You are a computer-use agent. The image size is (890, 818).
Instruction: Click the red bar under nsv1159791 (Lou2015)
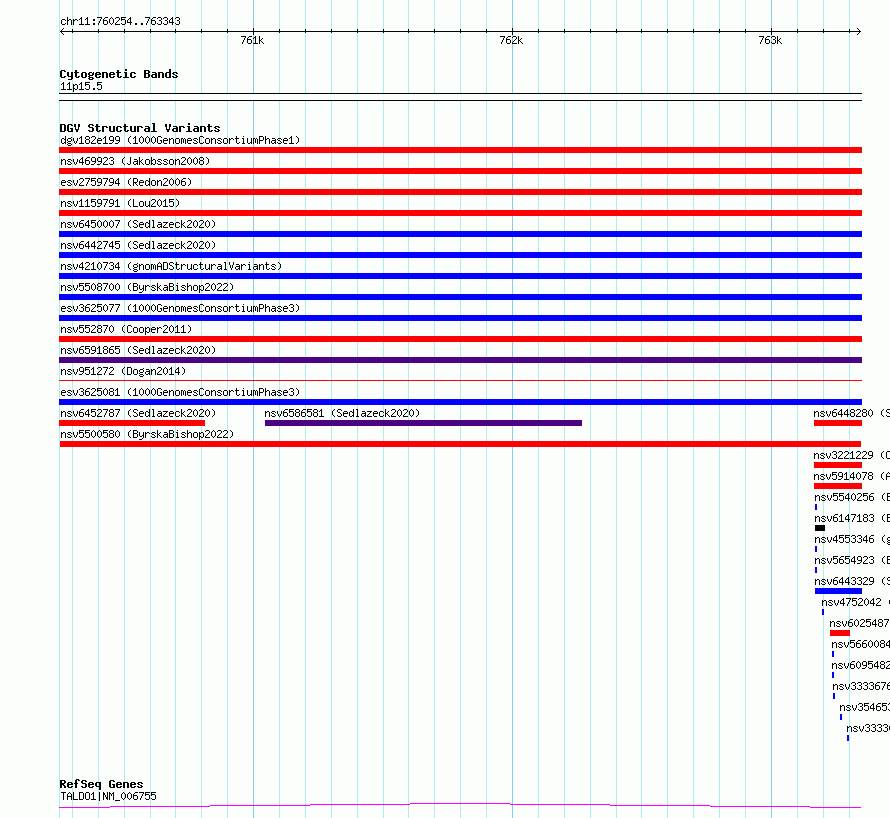(460, 213)
